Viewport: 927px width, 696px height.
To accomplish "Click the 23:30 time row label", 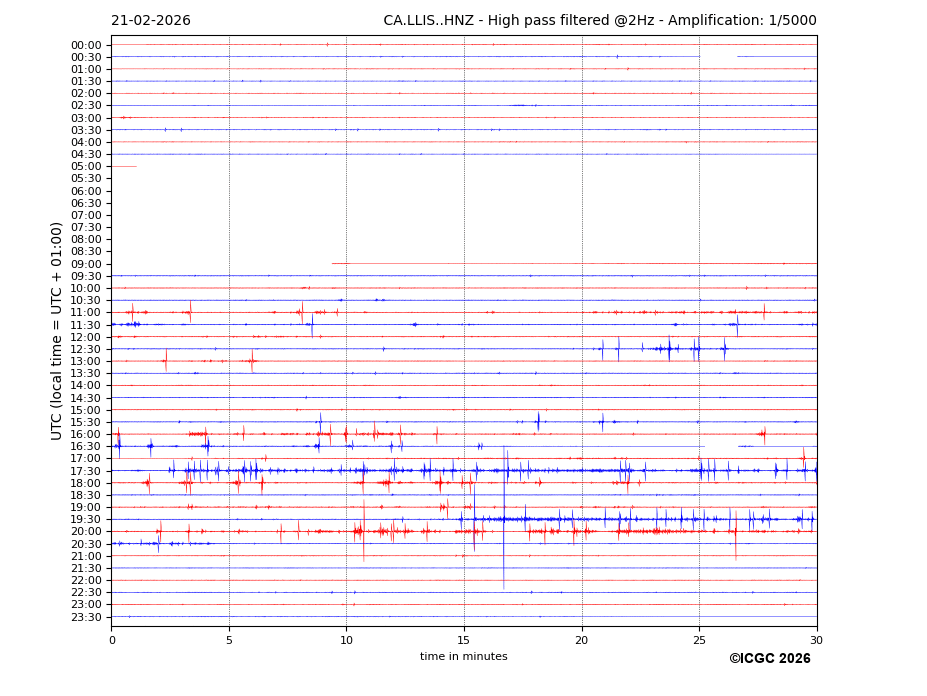I will point(86,617).
